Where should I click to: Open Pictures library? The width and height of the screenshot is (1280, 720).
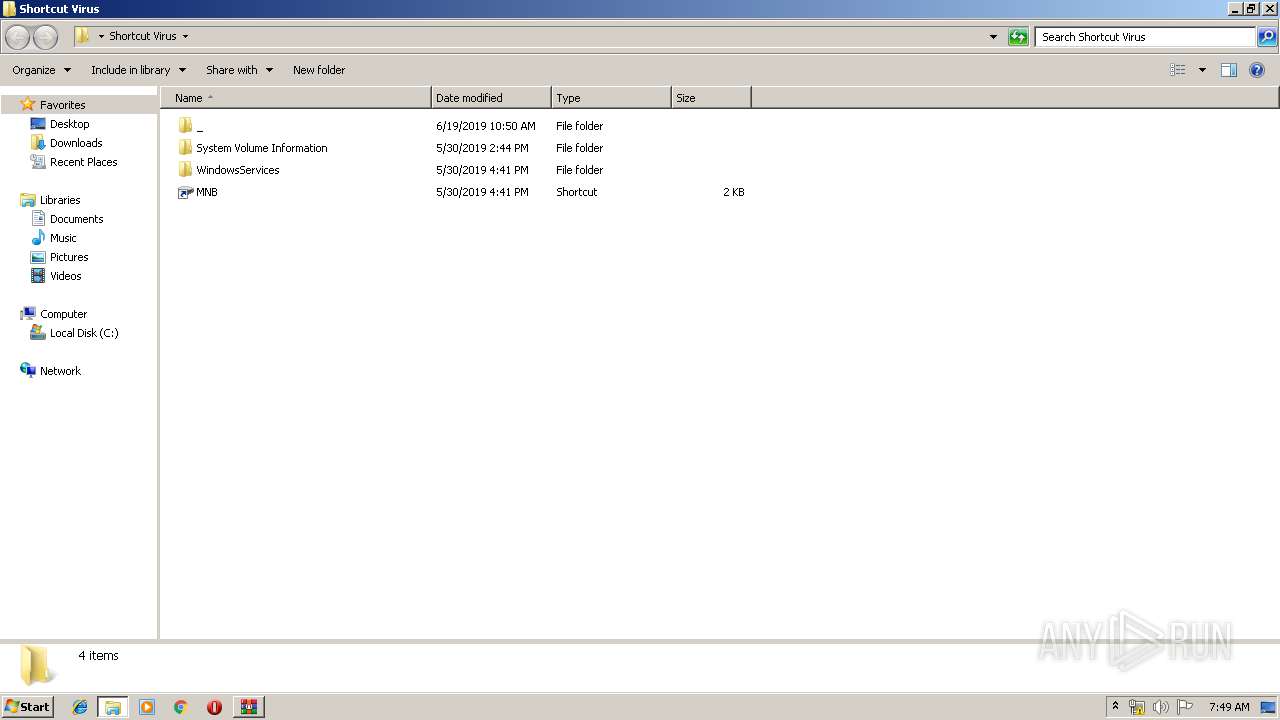click(x=69, y=257)
